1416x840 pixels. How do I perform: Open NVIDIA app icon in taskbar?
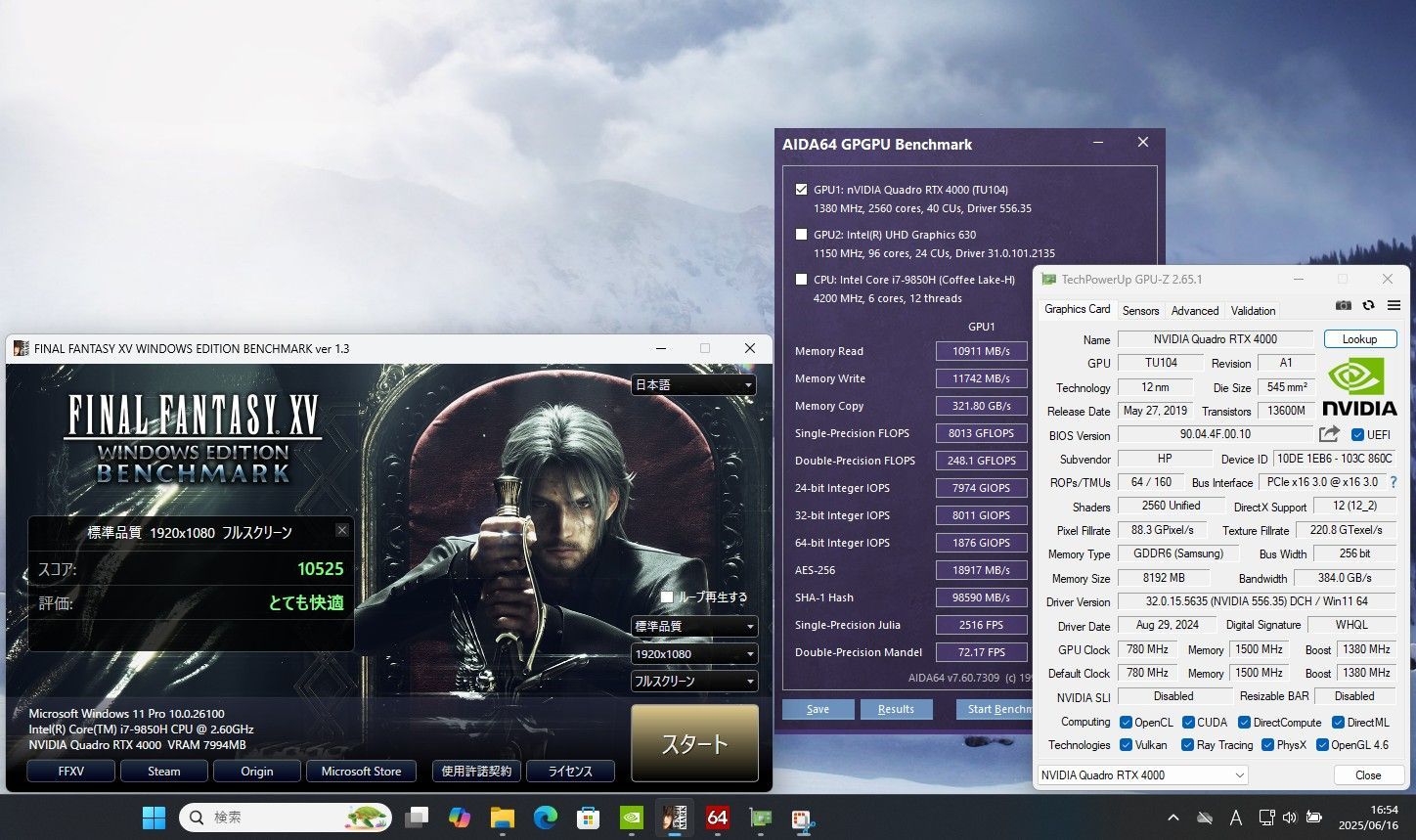[x=632, y=818]
